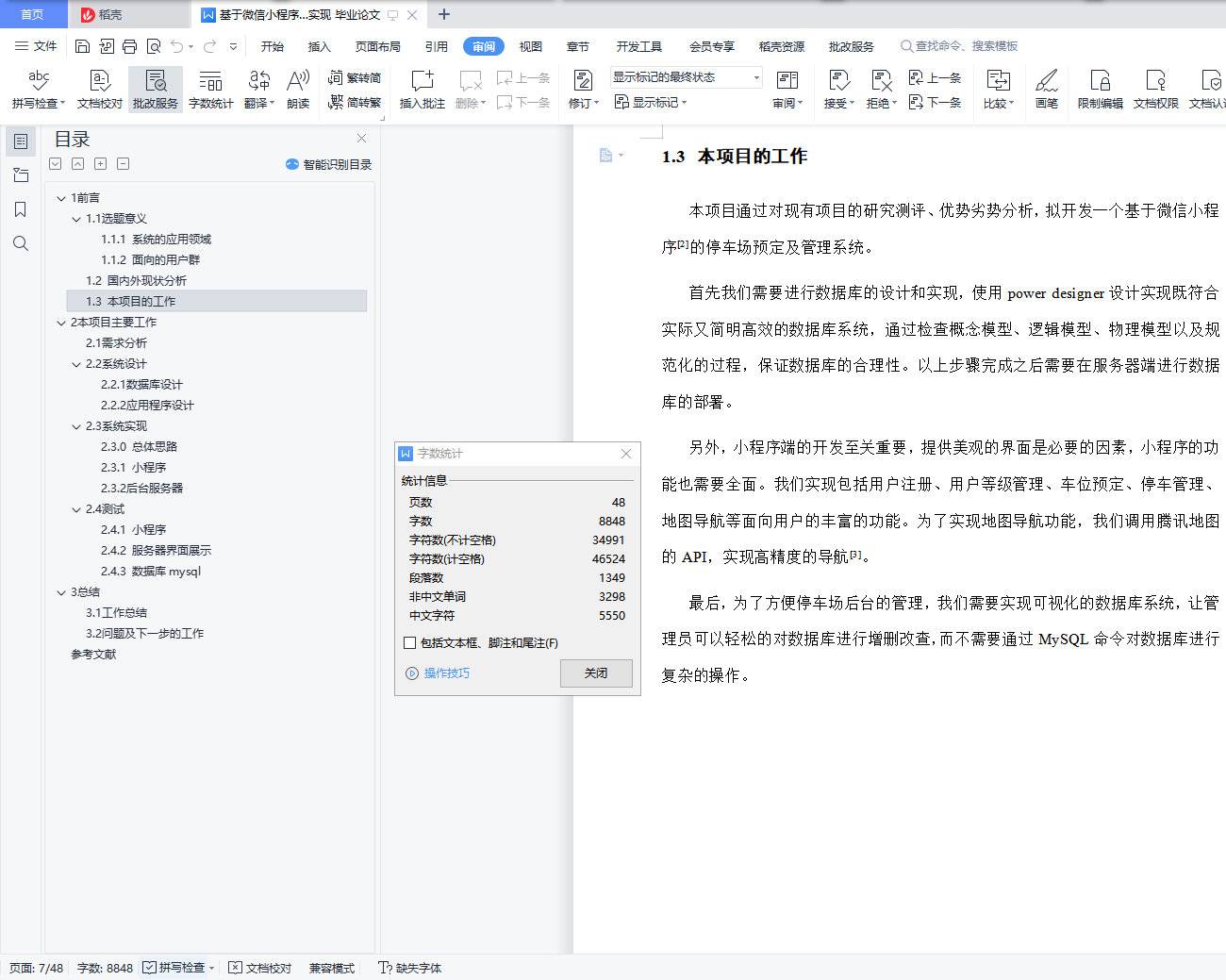Switch to the 页面布局 ribbon tab
The image size is (1226, 980).
pos(378,46)
